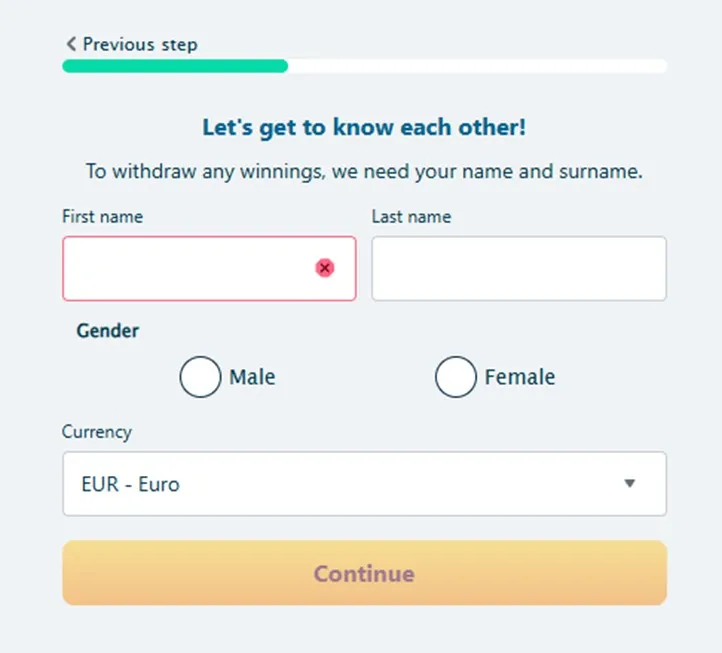The width and height of the screenshot is (722, 653).
Task: Click the Currency dropdown arrow
Action: pos(629,484)
